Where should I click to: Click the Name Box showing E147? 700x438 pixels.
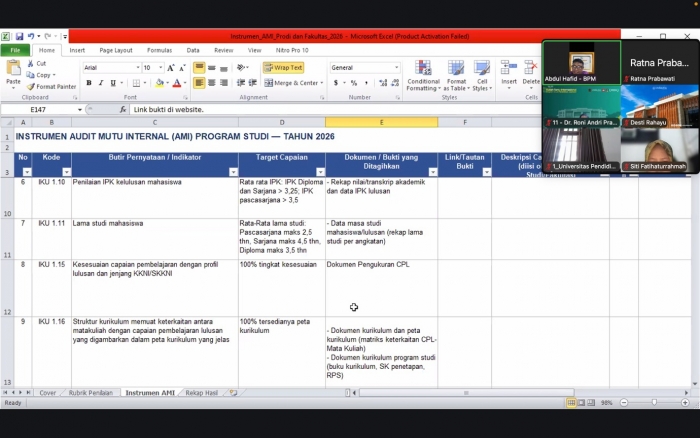pyautogui.click(x=42, y=109)
